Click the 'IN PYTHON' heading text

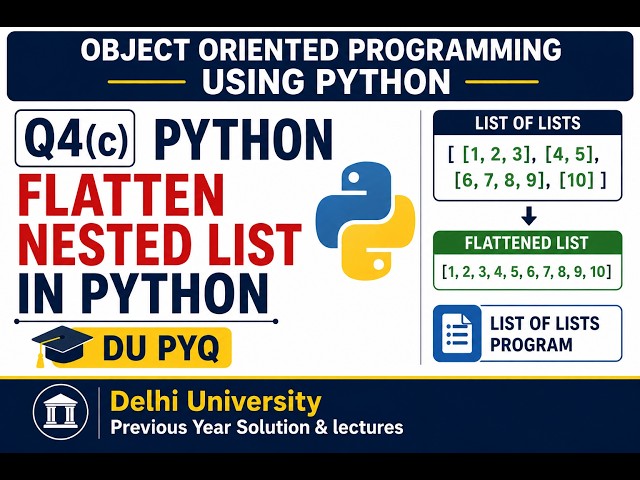[143, 293]
